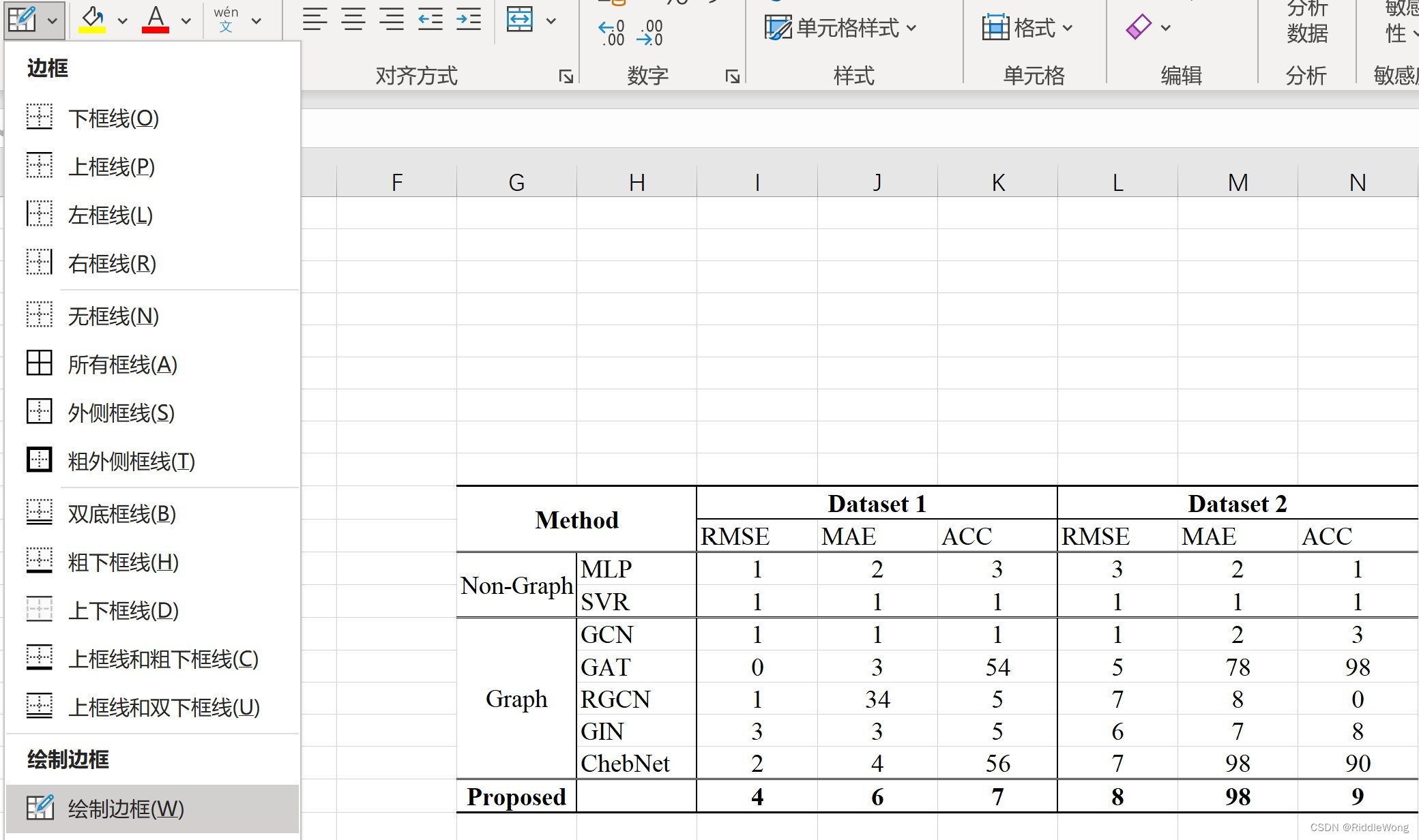Screen dimensions: 1419x840
Task: Select 所有框线 to apply all borders
Action: point(120,365)
